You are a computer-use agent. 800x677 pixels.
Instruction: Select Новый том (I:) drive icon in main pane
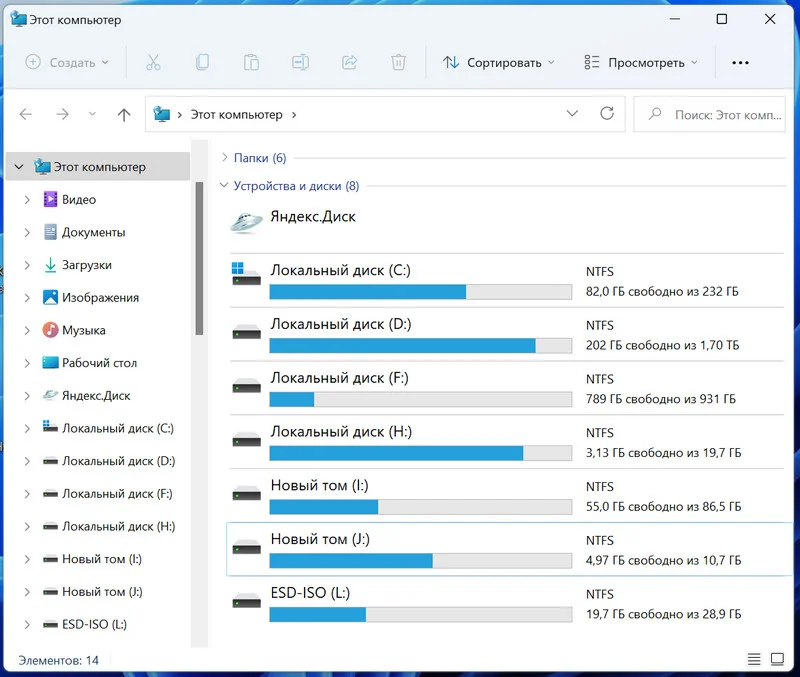tap(246, 493)
